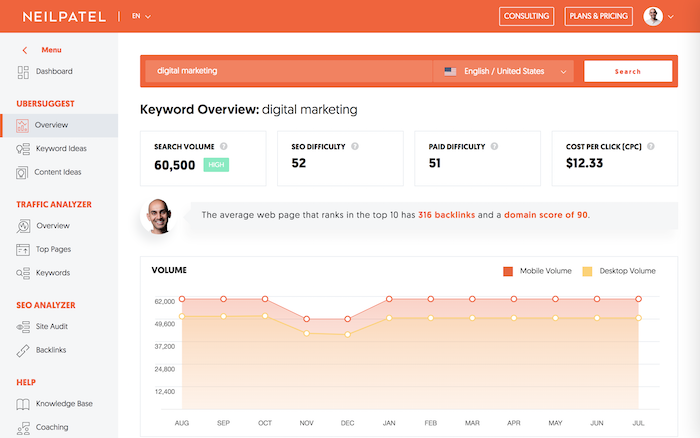Select the Ubersuggest Overview menu item

coord(59,125)
